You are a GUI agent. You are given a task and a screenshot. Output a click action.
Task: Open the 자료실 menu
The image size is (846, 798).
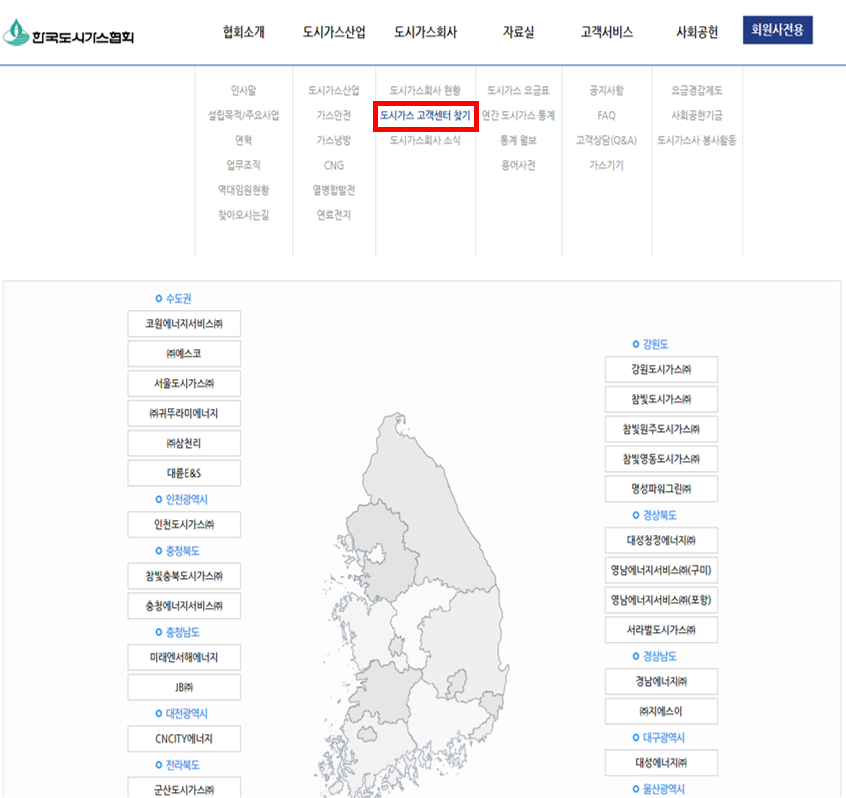pyautogui.click(x=518, y=32)
